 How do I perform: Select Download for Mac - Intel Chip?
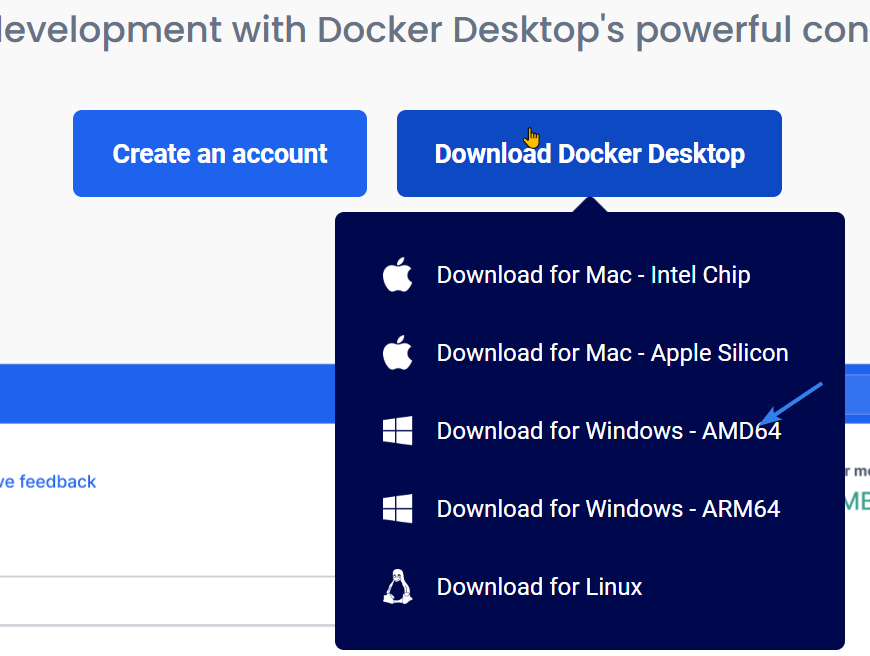593,274
